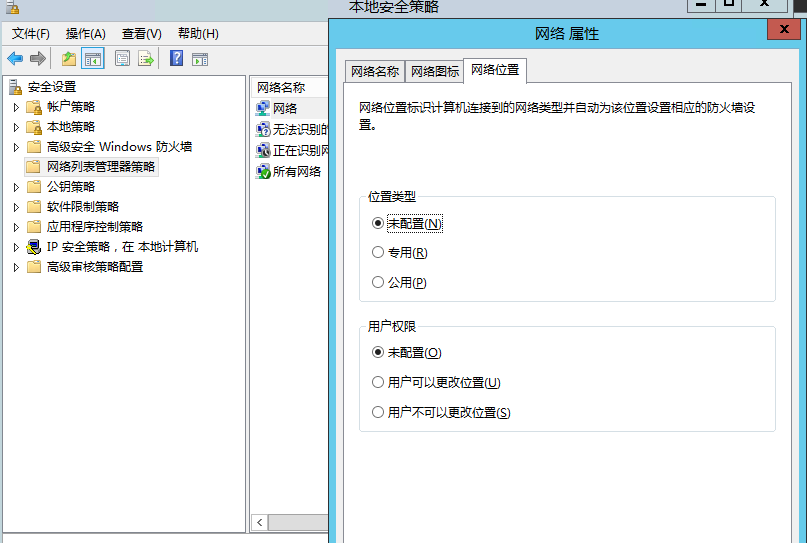
Task: Select 公用(P) location type
Action: pyautogui.click(x=378, y=282)
